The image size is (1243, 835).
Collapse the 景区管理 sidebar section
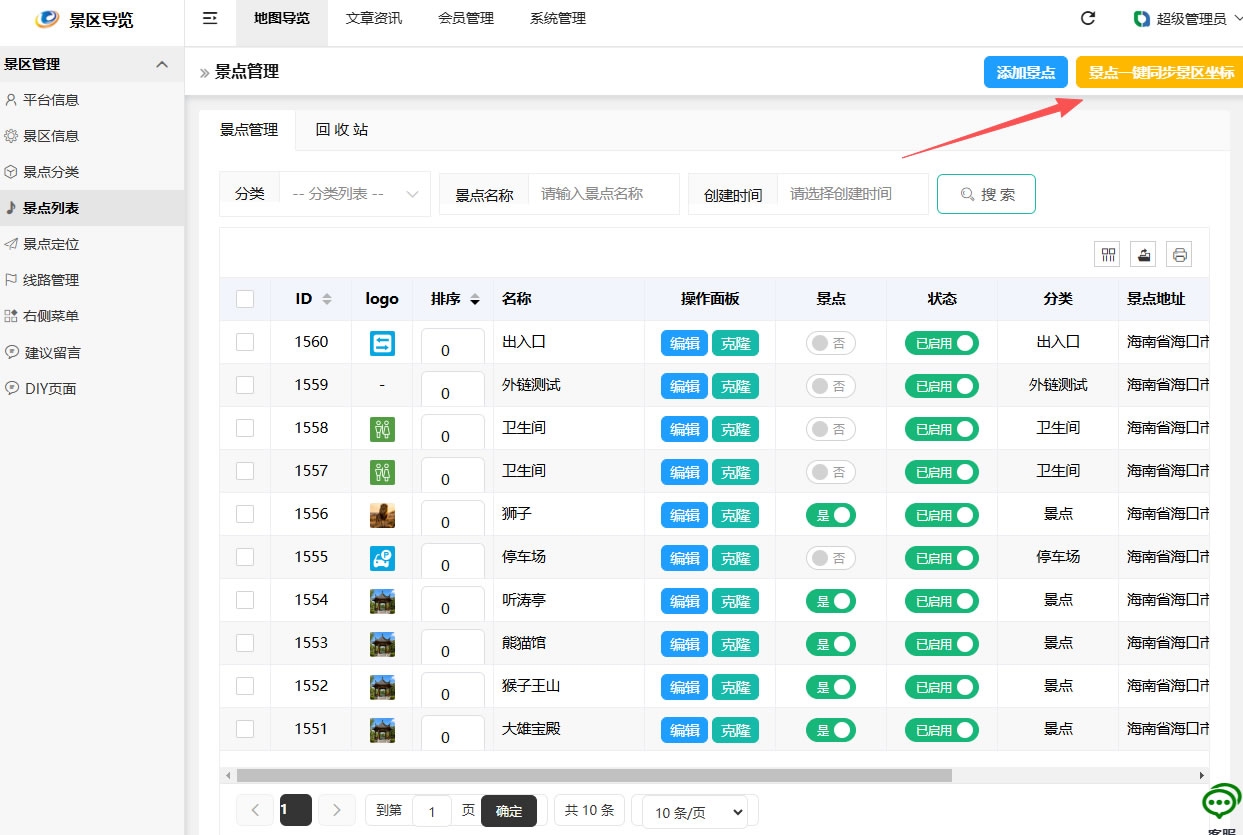92,64
